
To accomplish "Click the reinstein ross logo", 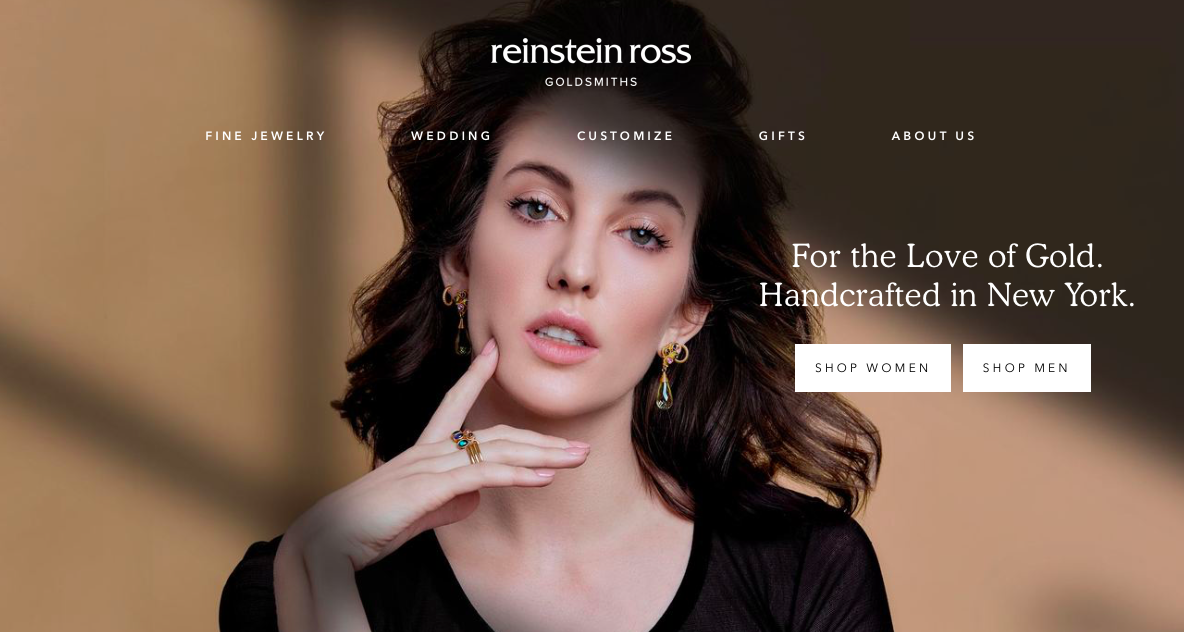I will tap(590, 52).
